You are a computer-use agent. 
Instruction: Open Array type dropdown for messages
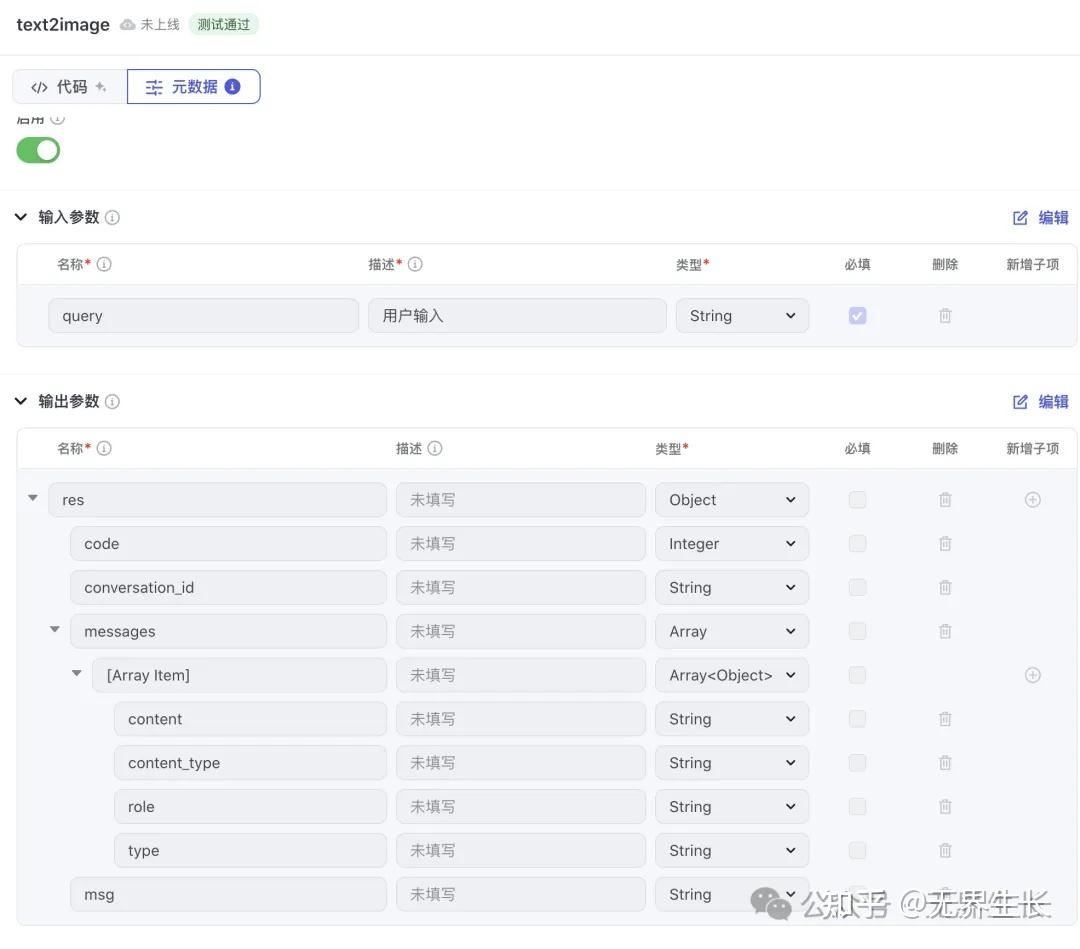click(x=731, y=631)
